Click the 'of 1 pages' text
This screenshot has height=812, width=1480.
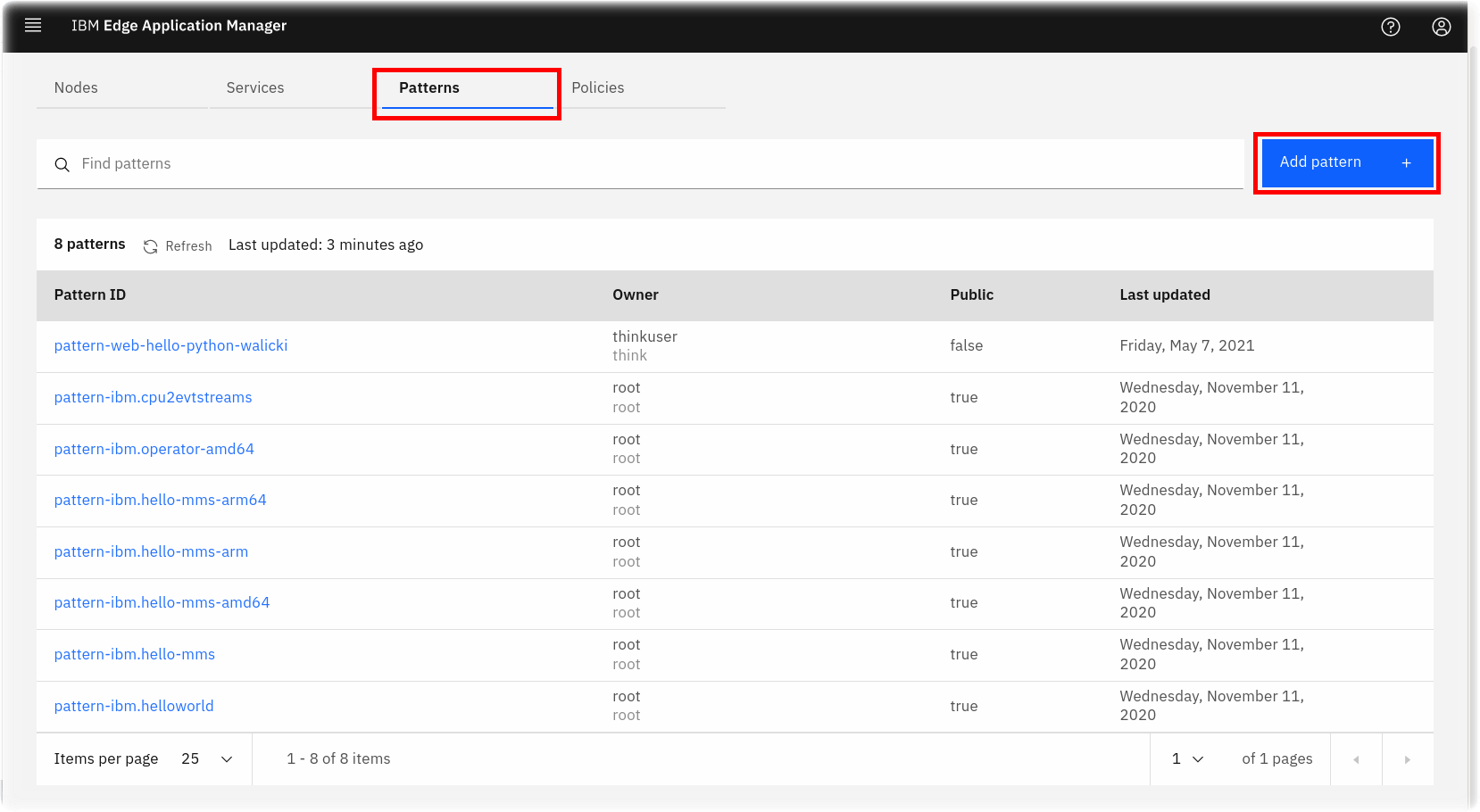[1277, 759]
